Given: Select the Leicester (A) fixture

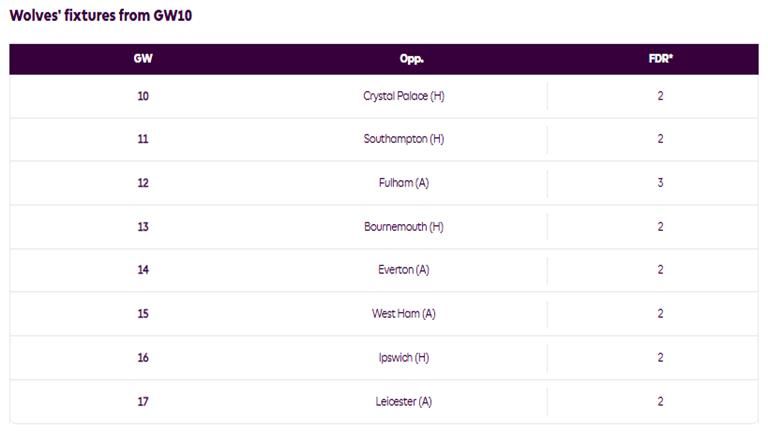Looking at the screenshot, I should (x=403, y=401).
